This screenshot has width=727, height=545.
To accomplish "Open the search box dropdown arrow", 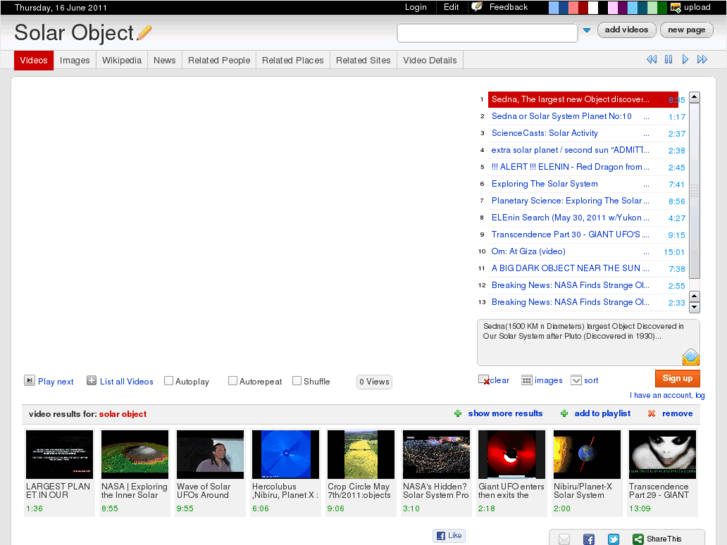I will (x=587, y=31).
